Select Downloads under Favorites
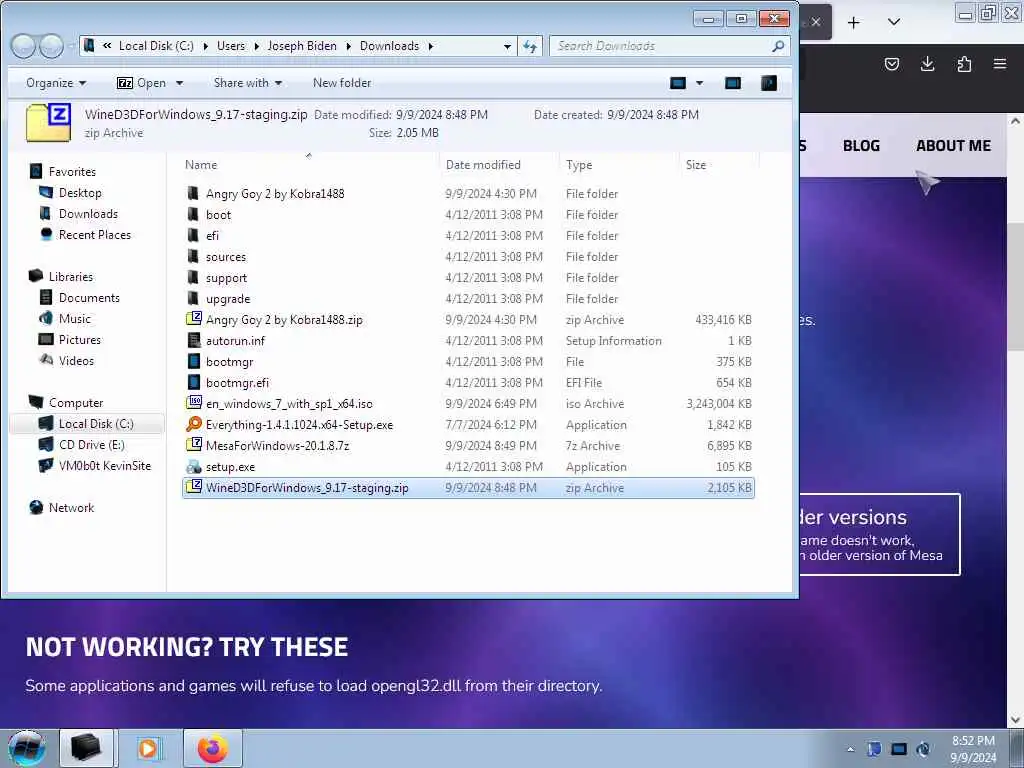Image resolution: width=1024 pixels, height=768 pixels. point(88,214)
